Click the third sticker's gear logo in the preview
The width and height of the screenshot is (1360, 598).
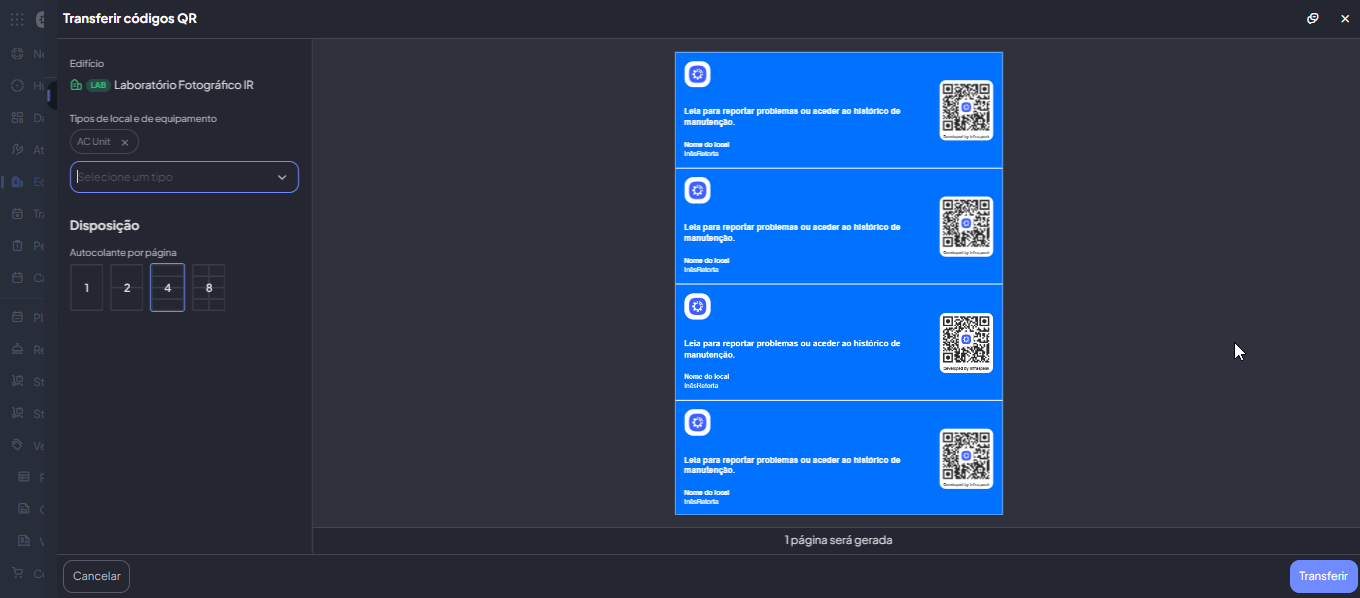[x=697, y=306]
